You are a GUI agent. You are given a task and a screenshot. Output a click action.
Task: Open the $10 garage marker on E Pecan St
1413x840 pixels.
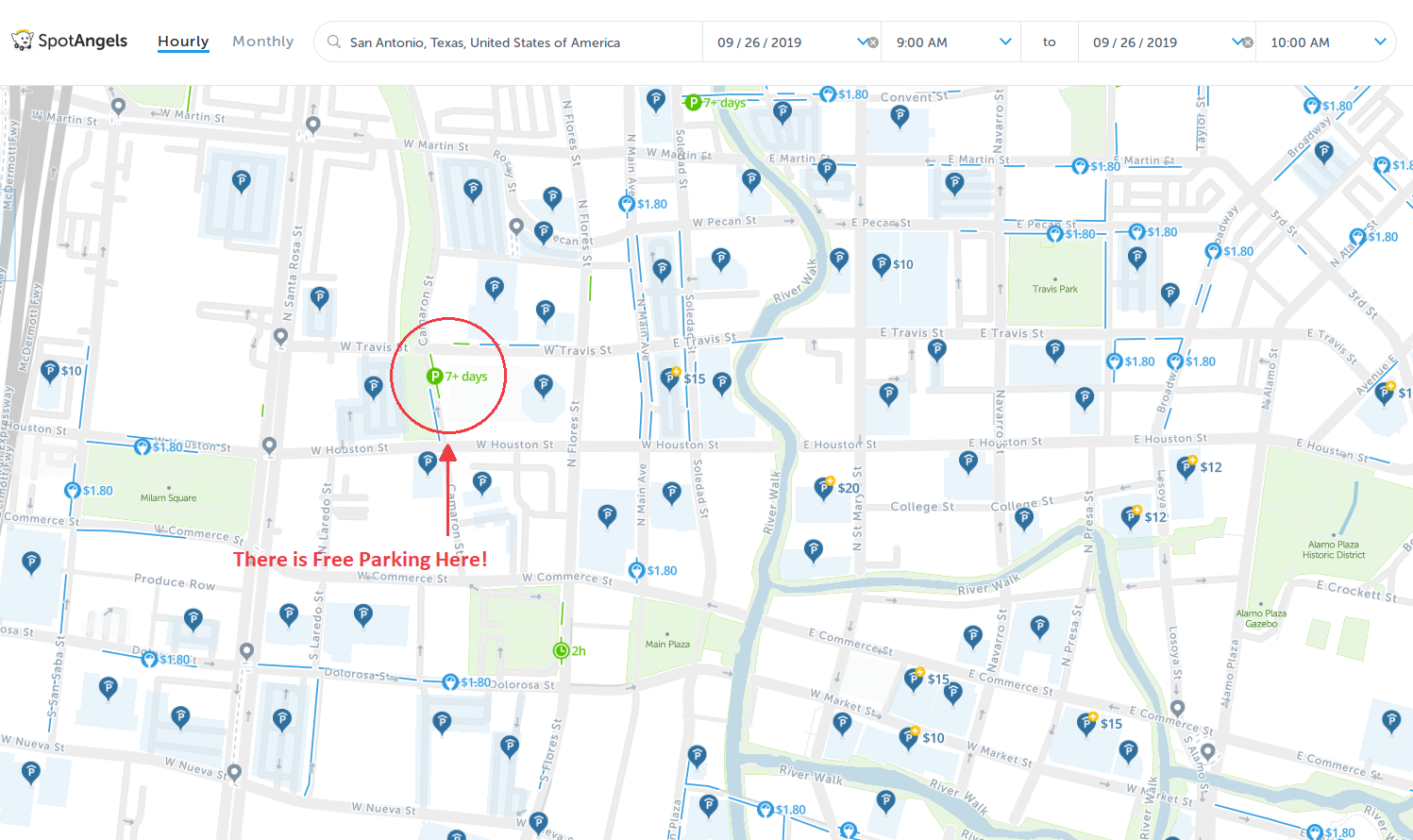882,264
